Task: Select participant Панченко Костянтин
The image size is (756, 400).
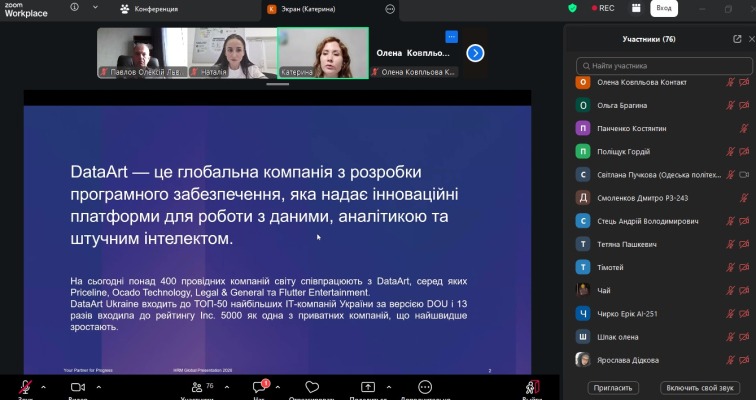Action: pyautogui.click(x=661, y=128)
